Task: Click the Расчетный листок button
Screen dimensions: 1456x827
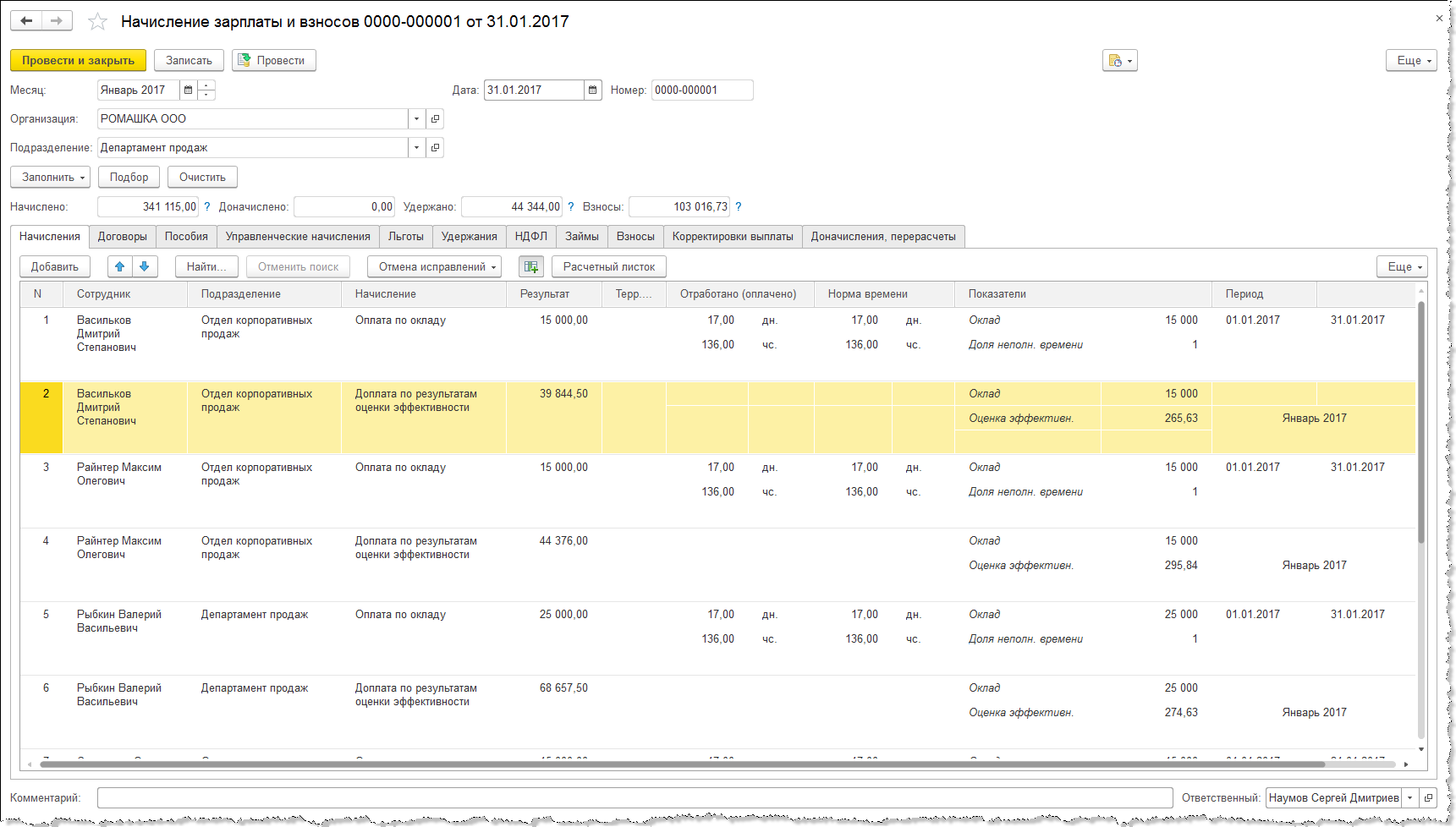Action: pos(608,266)
